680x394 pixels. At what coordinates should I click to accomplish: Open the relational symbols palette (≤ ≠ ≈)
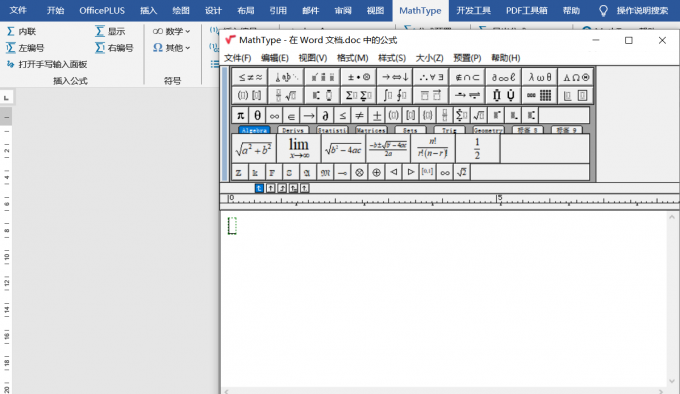pyautogui.click(x=250, y=77)
